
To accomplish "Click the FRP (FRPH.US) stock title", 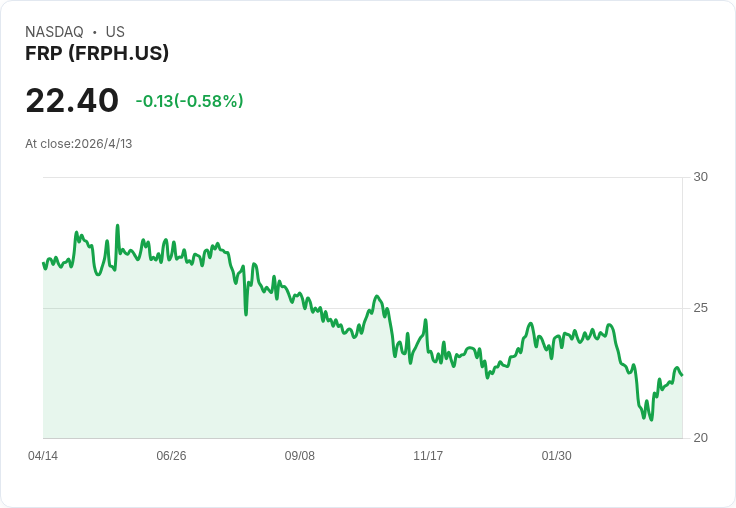I will click(x=97, y=53).
